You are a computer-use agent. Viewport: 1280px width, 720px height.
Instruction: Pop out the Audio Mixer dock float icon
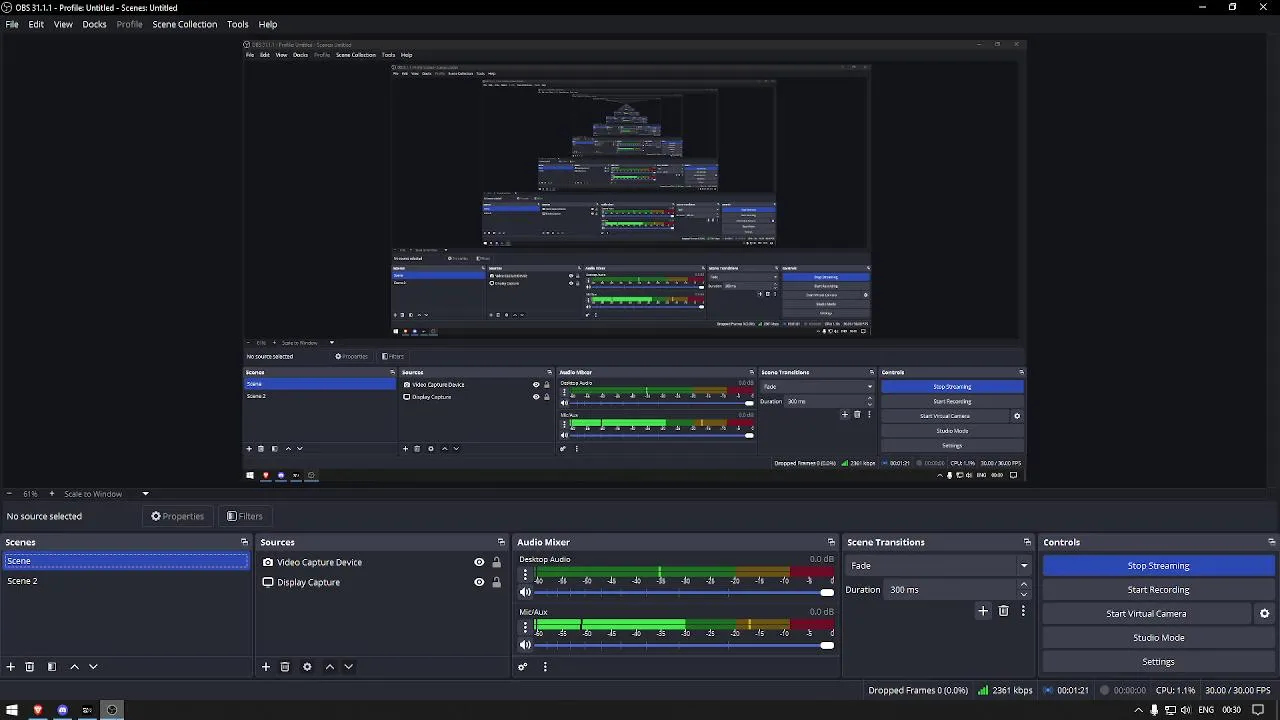tap(831, 542)
